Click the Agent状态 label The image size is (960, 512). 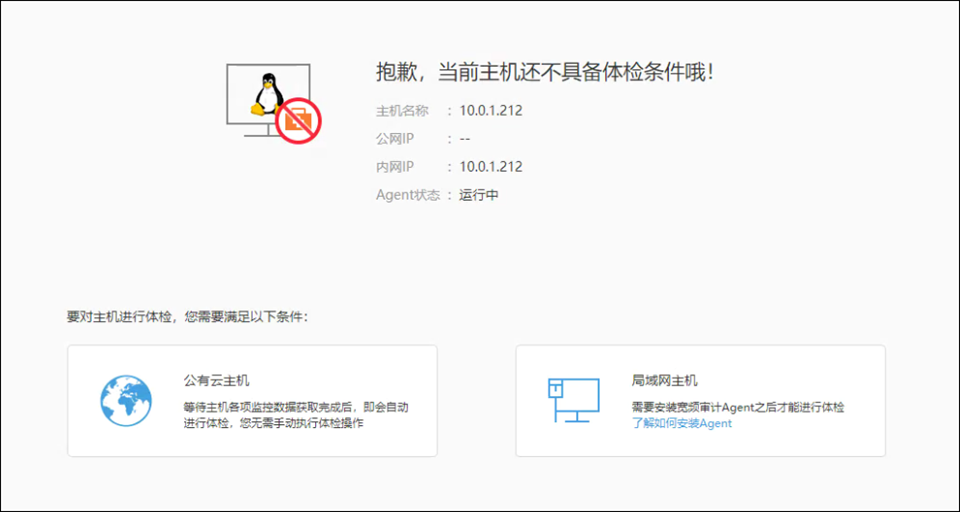407,195
